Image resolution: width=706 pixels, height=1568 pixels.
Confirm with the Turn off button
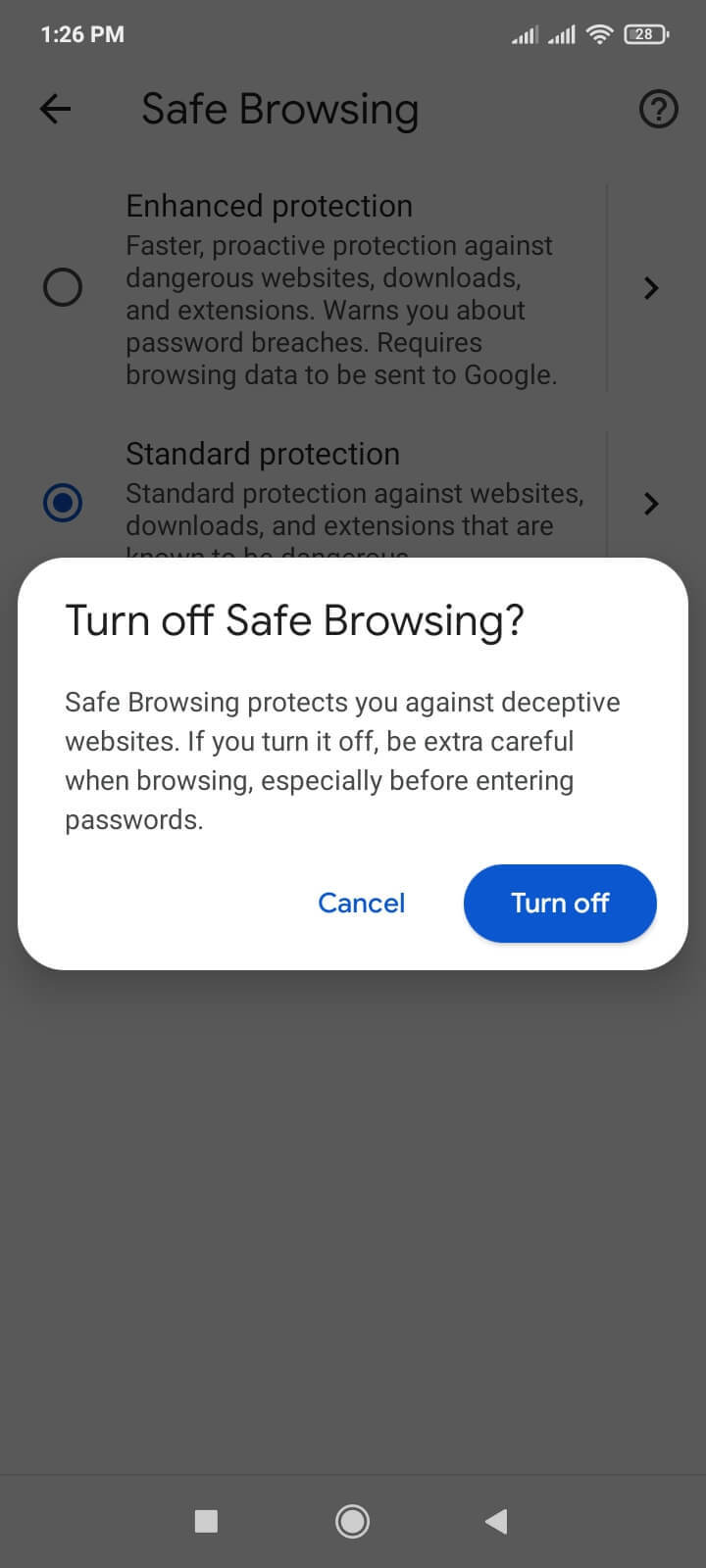click(x=560, y=903)
